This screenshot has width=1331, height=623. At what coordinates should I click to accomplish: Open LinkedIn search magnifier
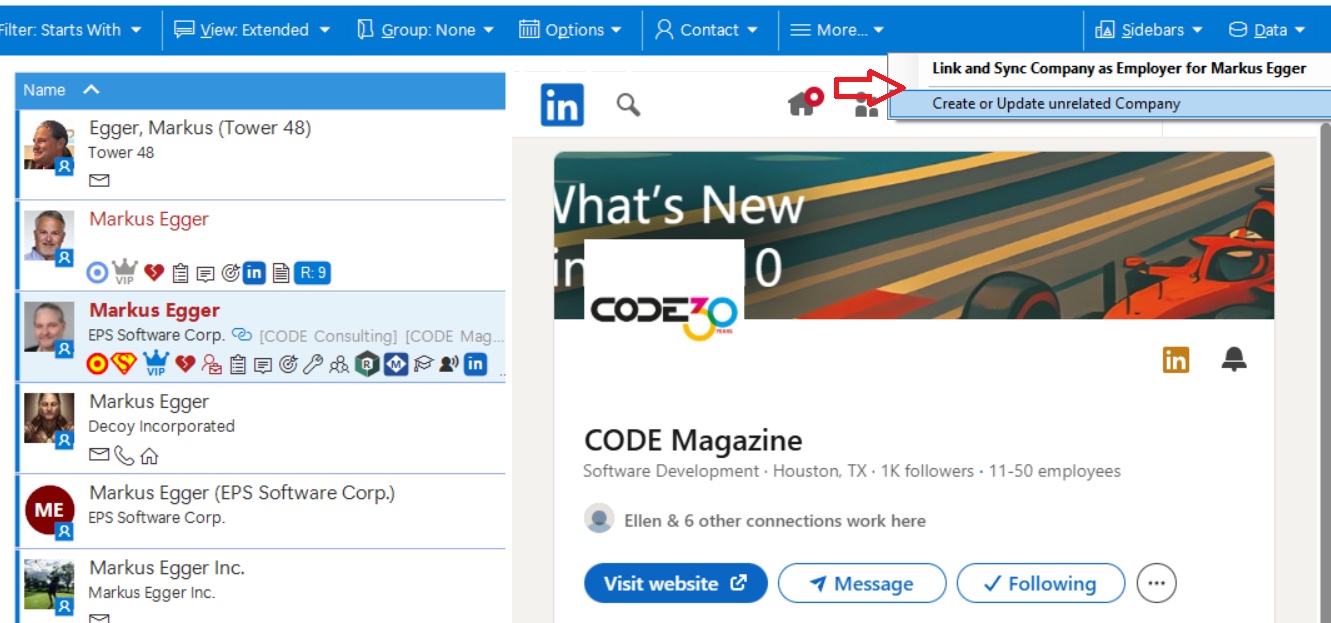[628, 104]
